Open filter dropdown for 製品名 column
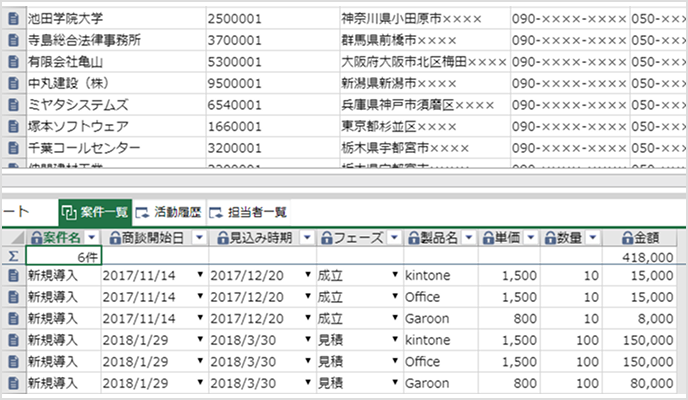 click(469, 238)
